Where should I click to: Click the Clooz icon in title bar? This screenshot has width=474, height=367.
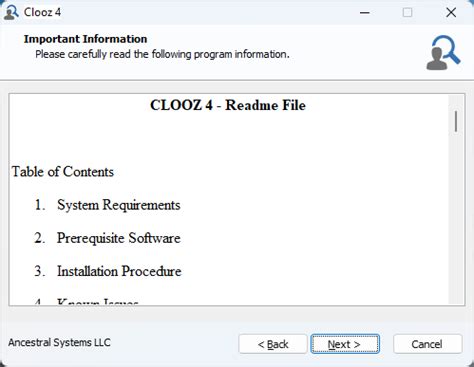[x=11, y=12]
